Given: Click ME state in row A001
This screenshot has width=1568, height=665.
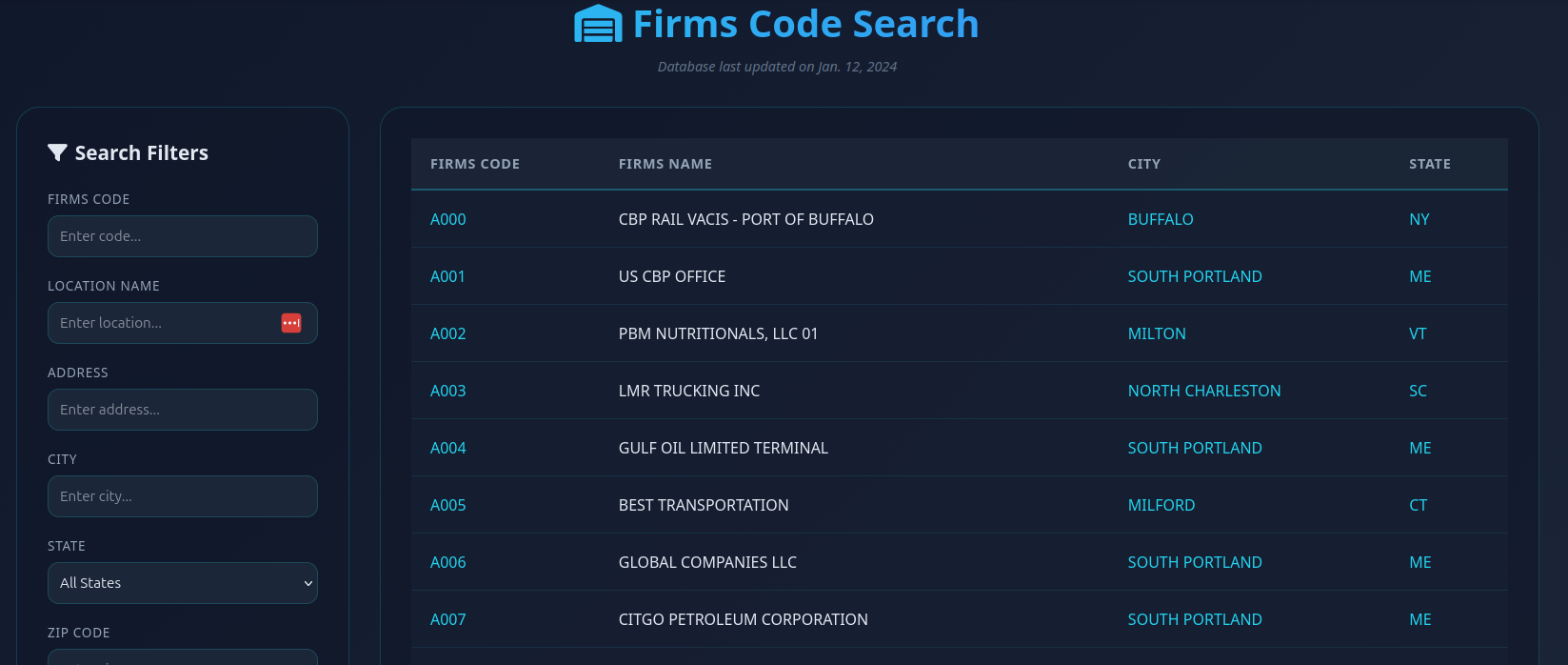Looking at the screenshot, I should pyautogui.click(x=1420, y=276).
